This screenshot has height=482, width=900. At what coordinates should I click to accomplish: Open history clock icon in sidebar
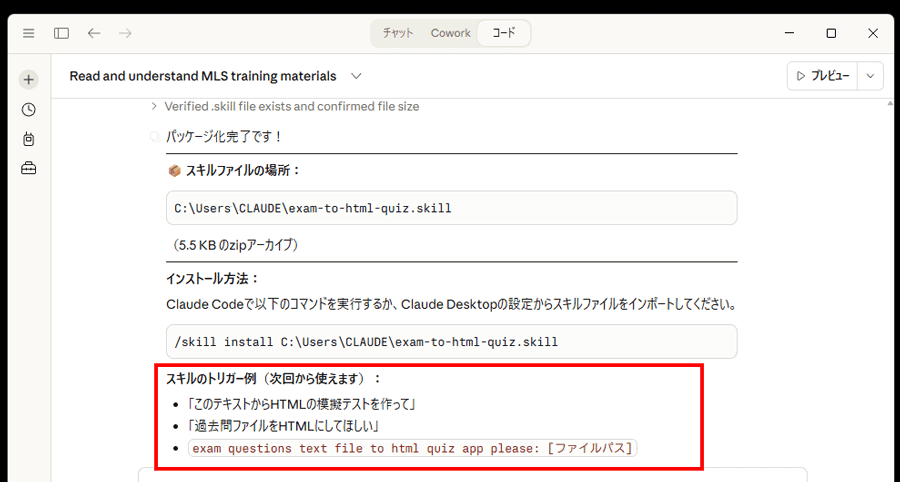(x=29, y=110)
